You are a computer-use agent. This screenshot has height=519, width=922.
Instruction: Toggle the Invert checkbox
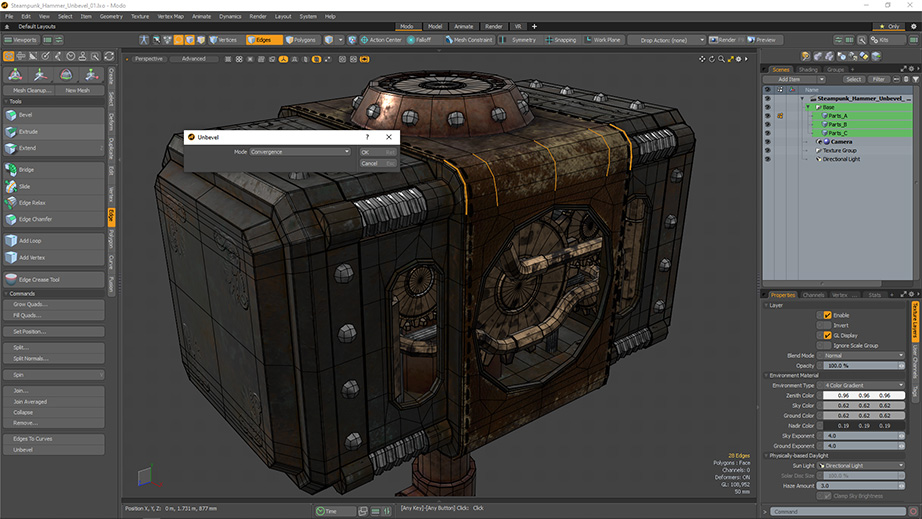point(826,325)
